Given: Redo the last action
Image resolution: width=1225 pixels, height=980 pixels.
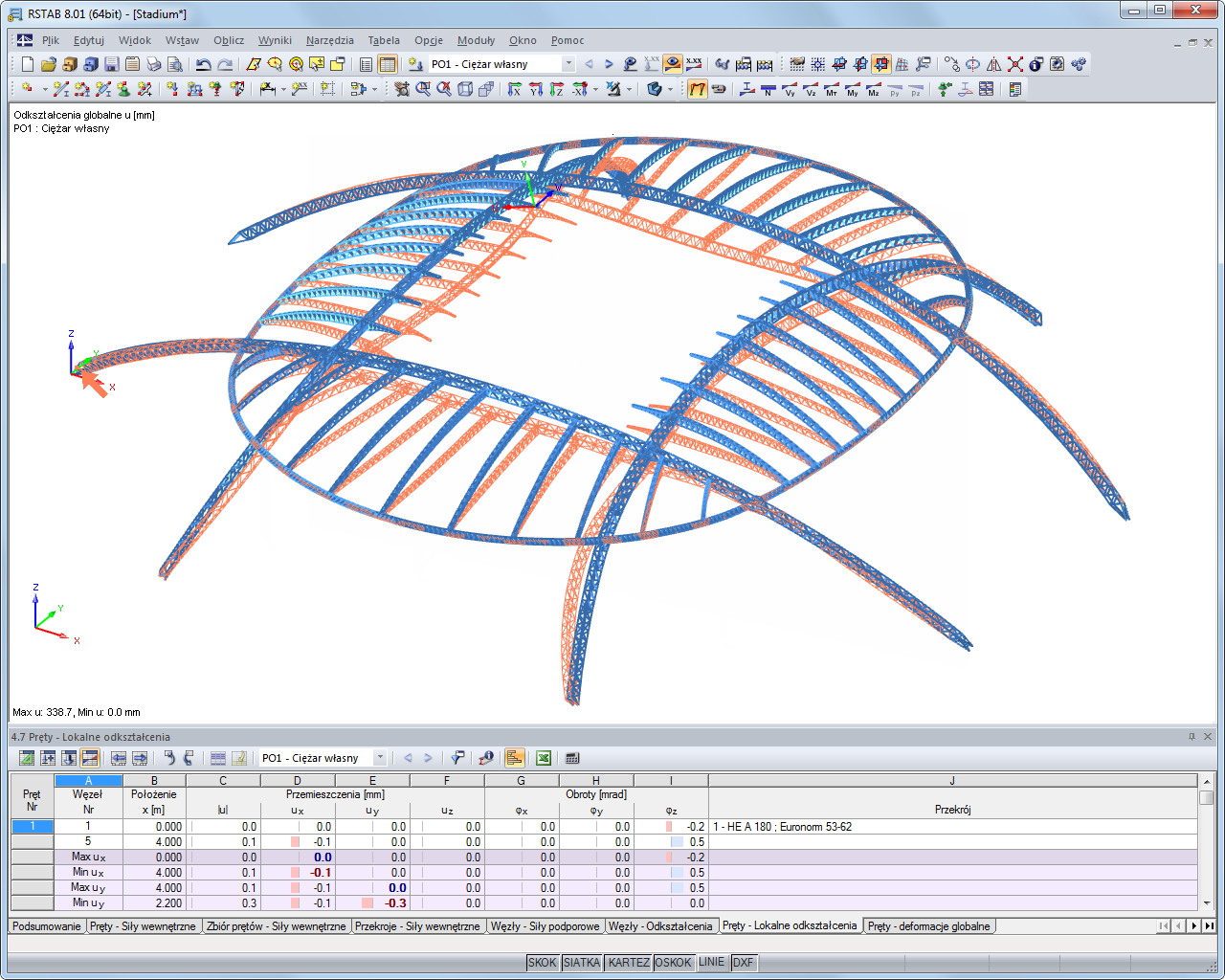Looking at the screenshot, I should pyautogui.click(x=225, y=64).
